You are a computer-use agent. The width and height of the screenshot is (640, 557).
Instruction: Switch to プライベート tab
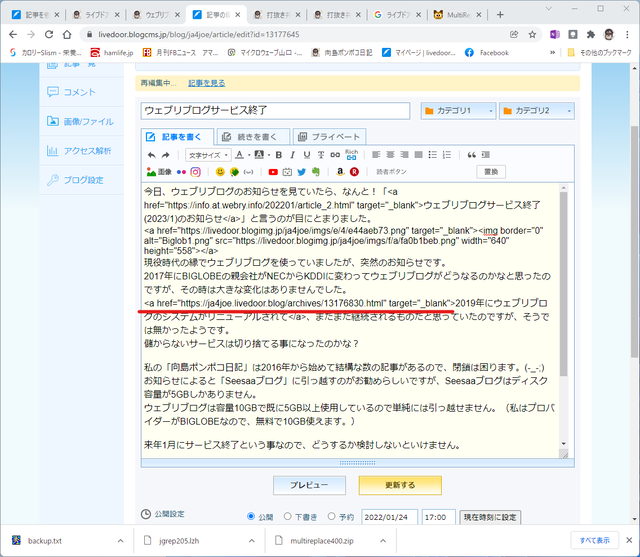pos(329,137)
